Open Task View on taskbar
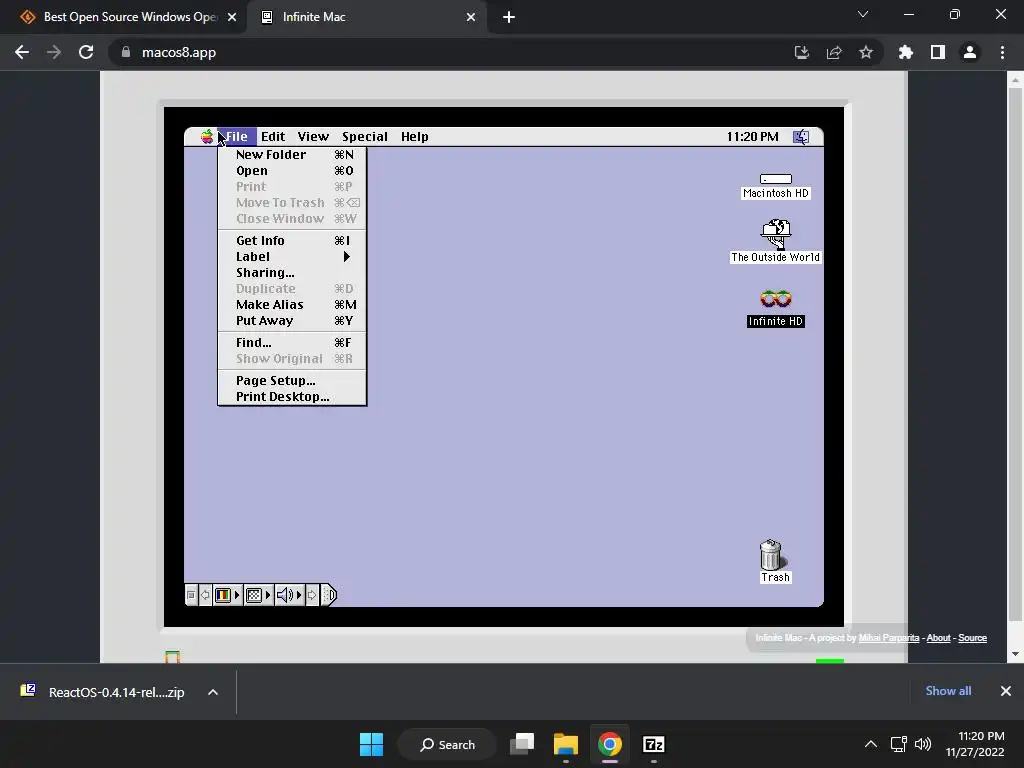Image resolution: width=1024 pixels, height=768 pixels. click(x=522, y=744)
